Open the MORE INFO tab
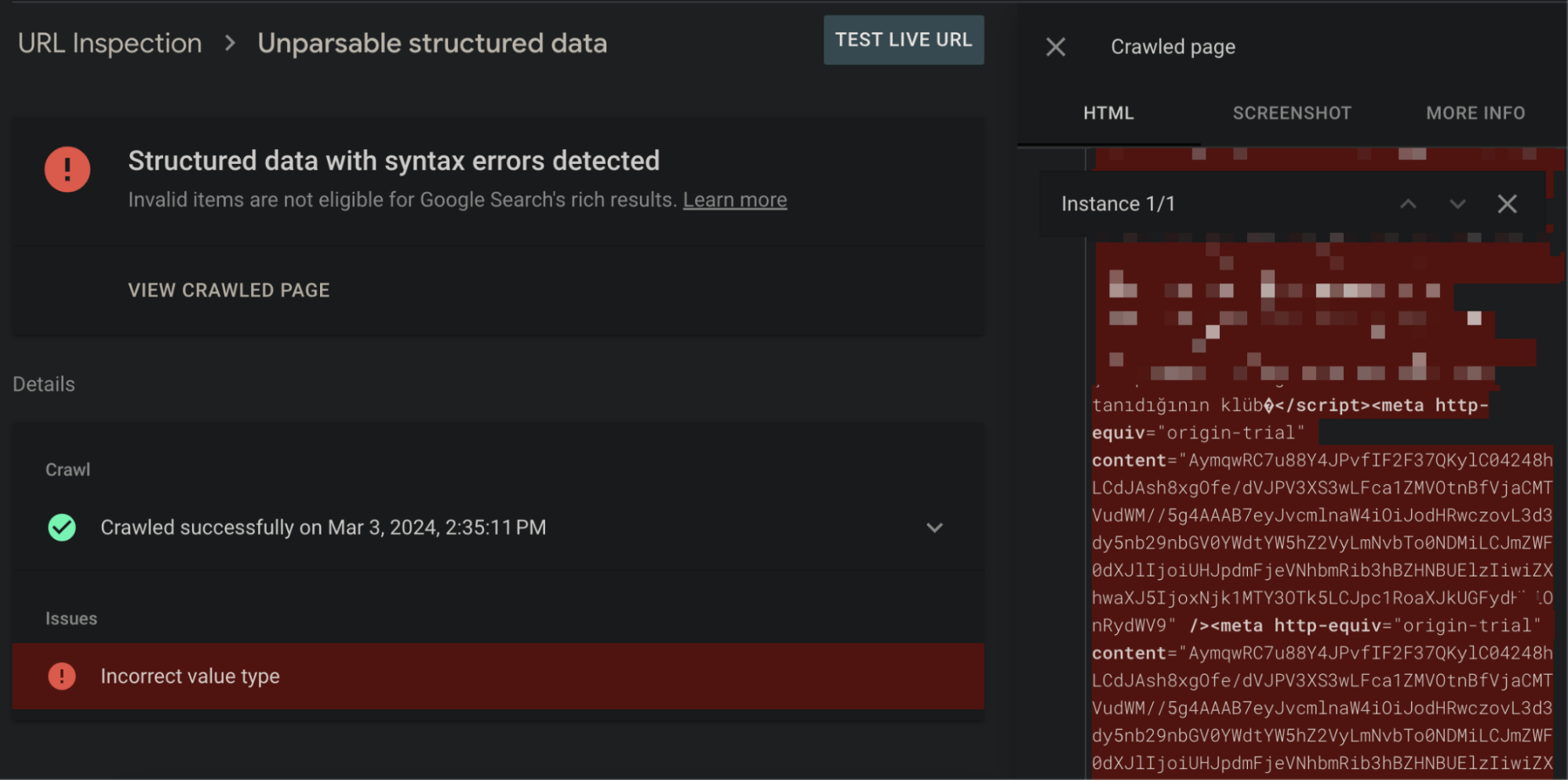 coord(1475,113)
